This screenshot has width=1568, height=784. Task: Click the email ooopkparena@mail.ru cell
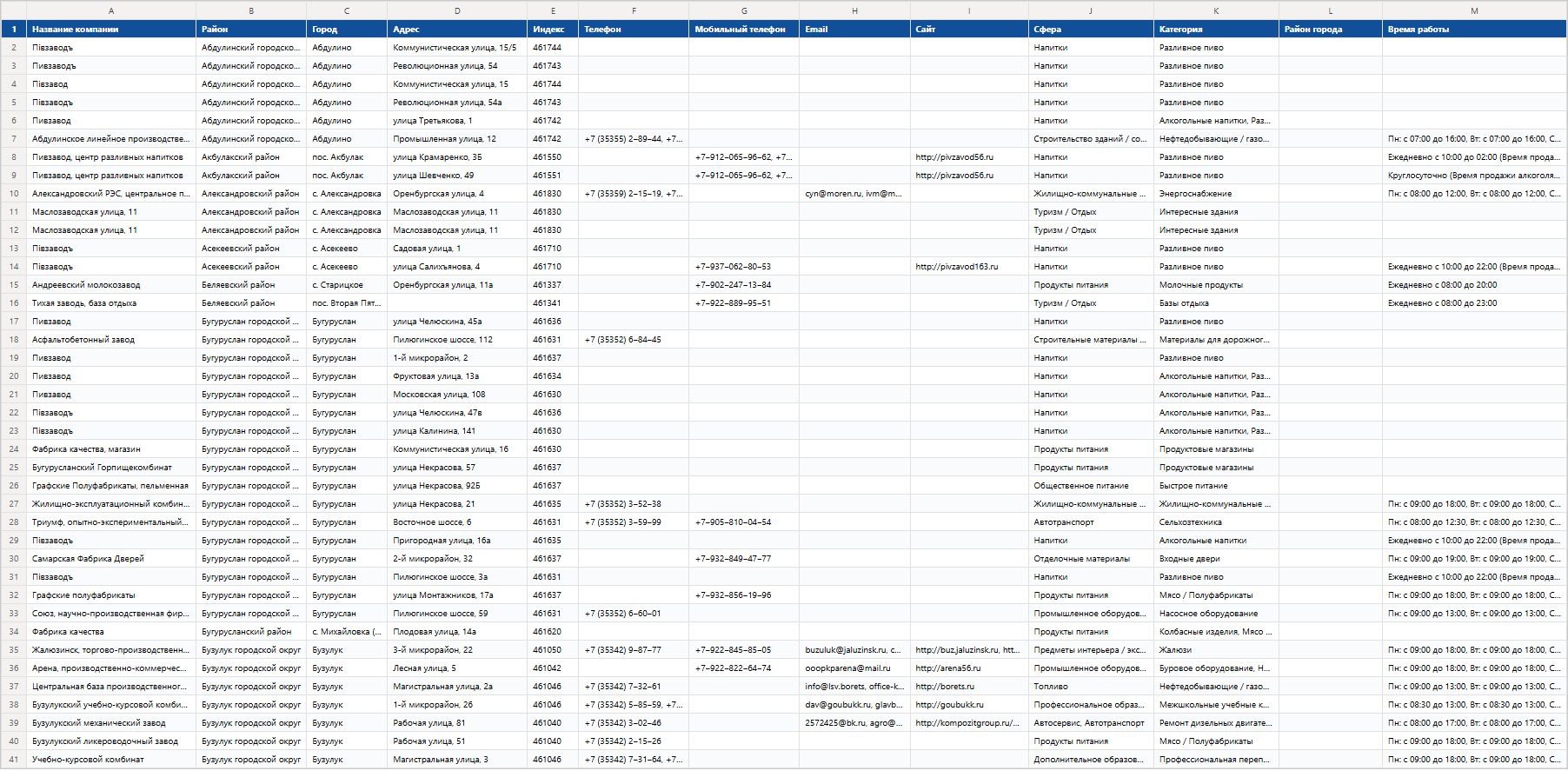[854, 668]
